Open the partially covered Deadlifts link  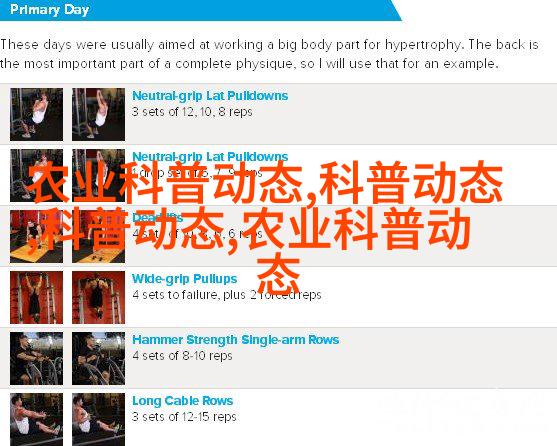pos(157,217)
